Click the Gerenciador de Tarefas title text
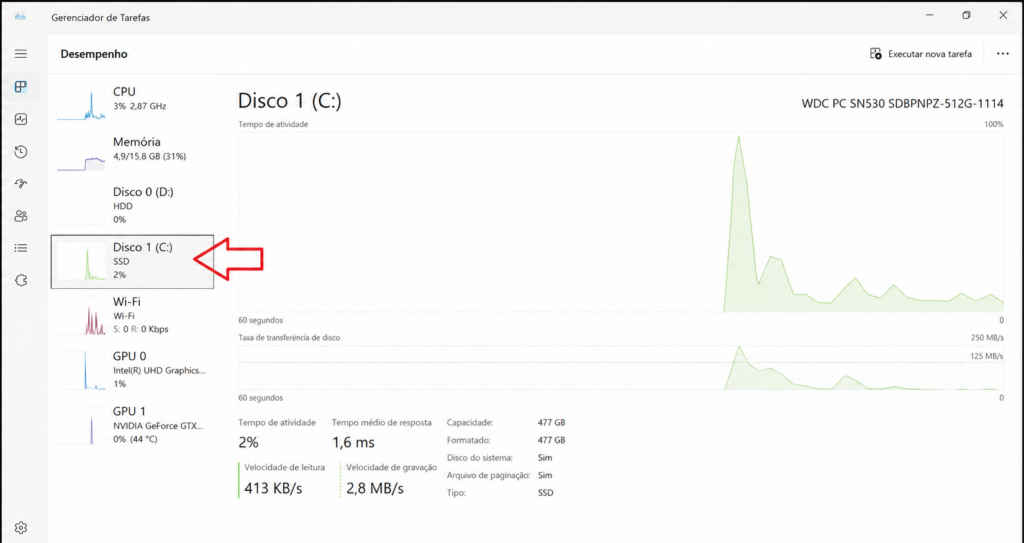1024x543 pixels. coord(101,18)
